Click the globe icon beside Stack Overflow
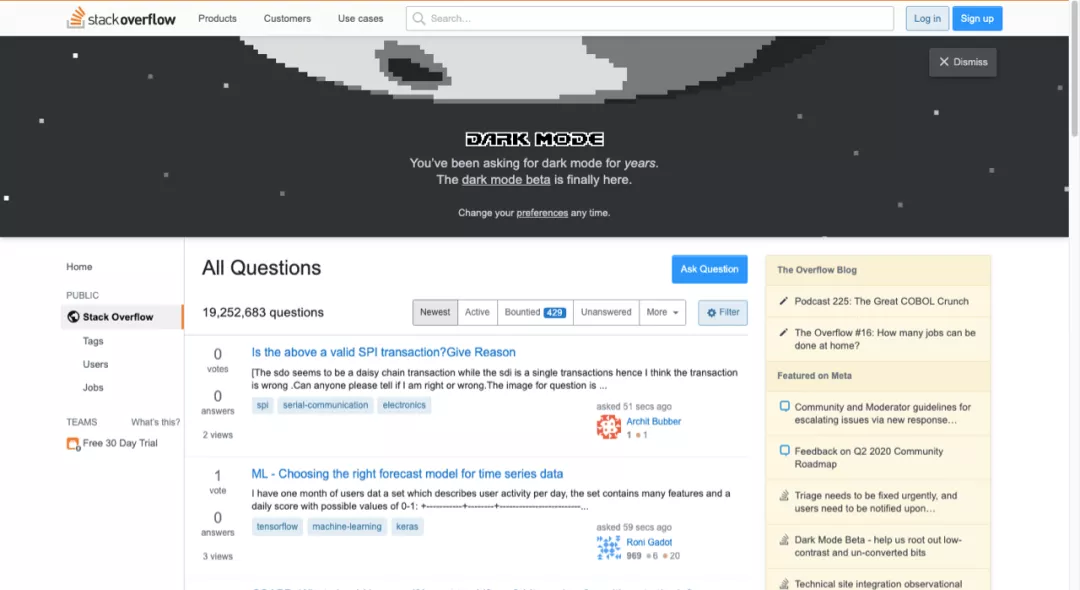1080x590 pixels. click(74, 317)
